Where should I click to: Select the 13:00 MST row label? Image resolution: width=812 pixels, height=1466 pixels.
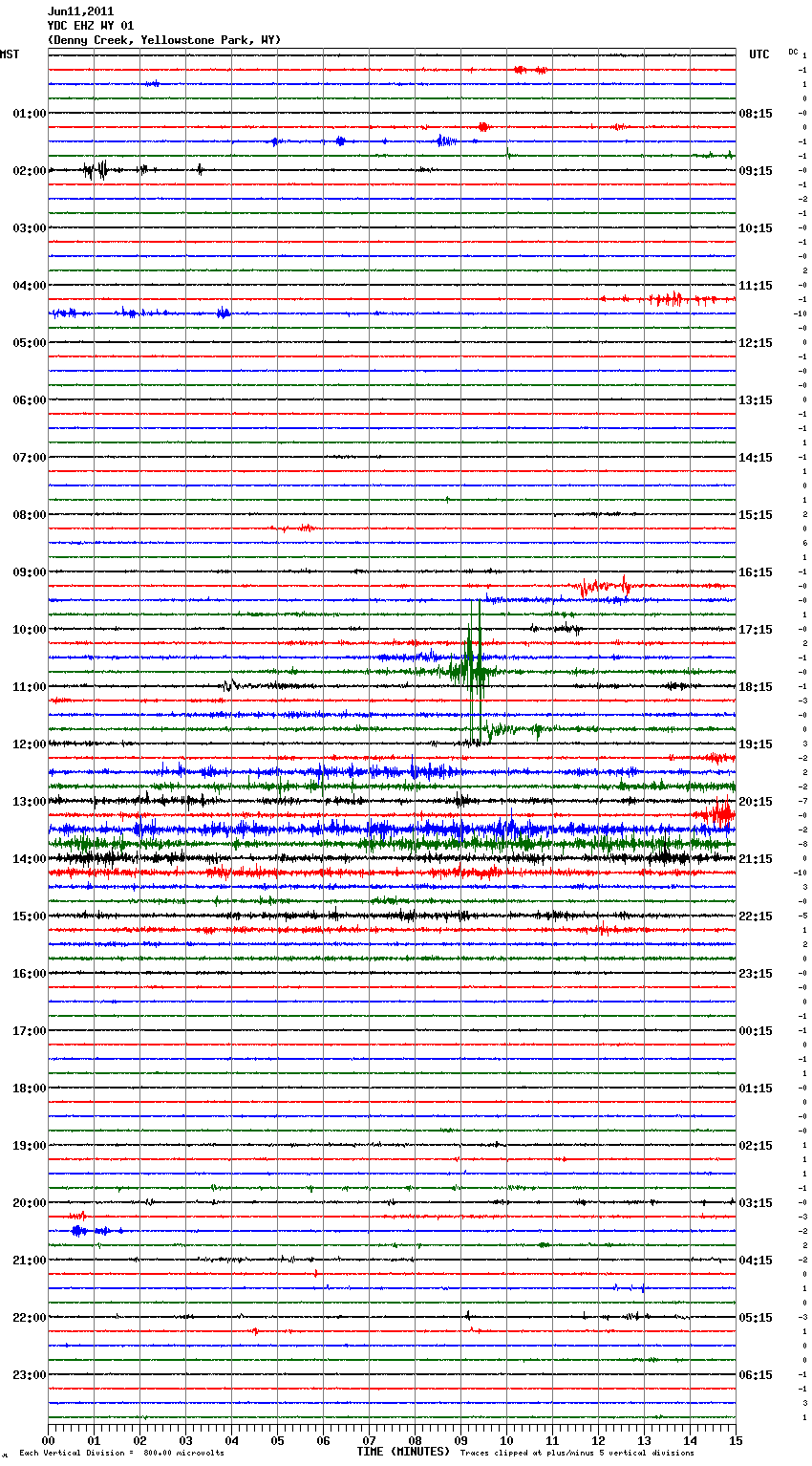(30, 801)
